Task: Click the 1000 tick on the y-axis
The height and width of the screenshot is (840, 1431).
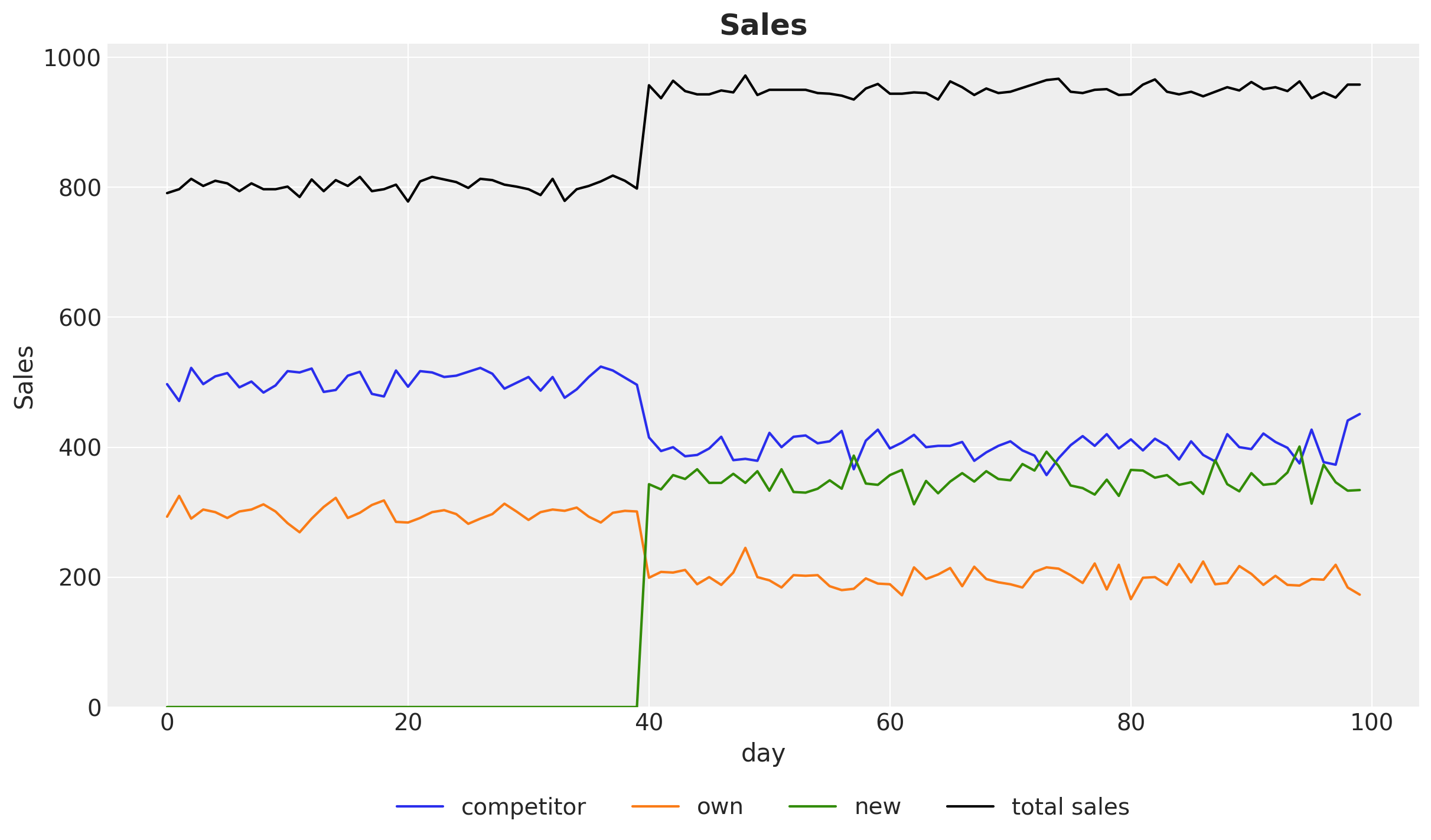Action: click(73, 58)
